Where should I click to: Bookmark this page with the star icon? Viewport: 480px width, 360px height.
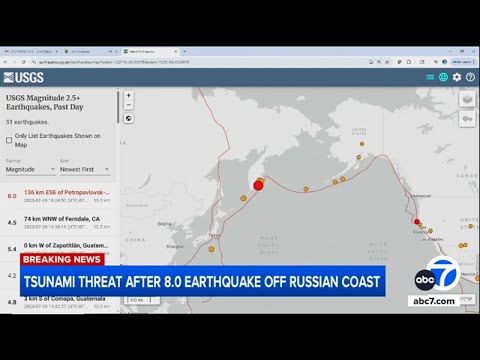click(x=387, y=62)
